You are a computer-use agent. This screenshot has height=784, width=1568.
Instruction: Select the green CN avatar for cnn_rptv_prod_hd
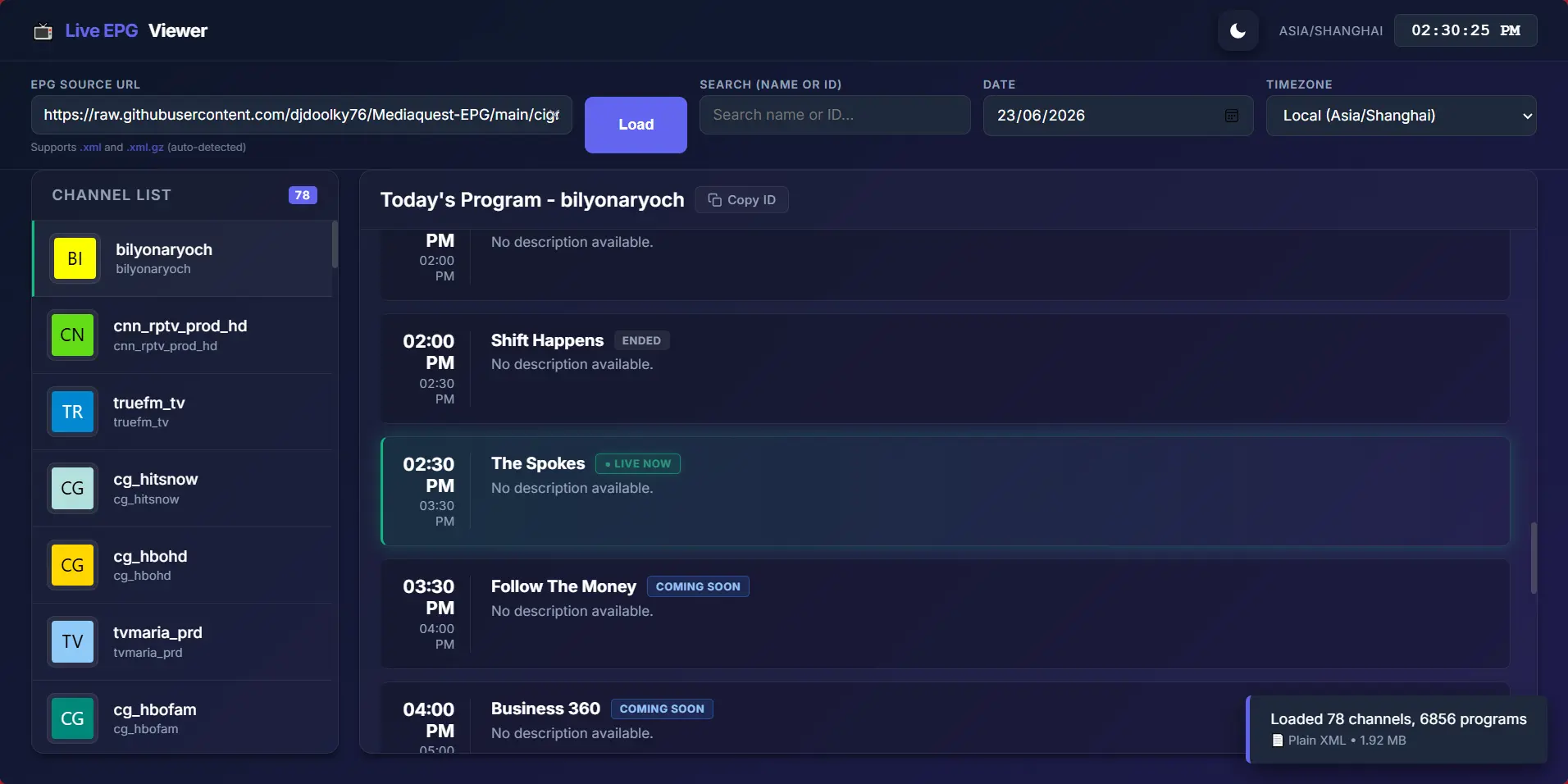click(72, 335)
